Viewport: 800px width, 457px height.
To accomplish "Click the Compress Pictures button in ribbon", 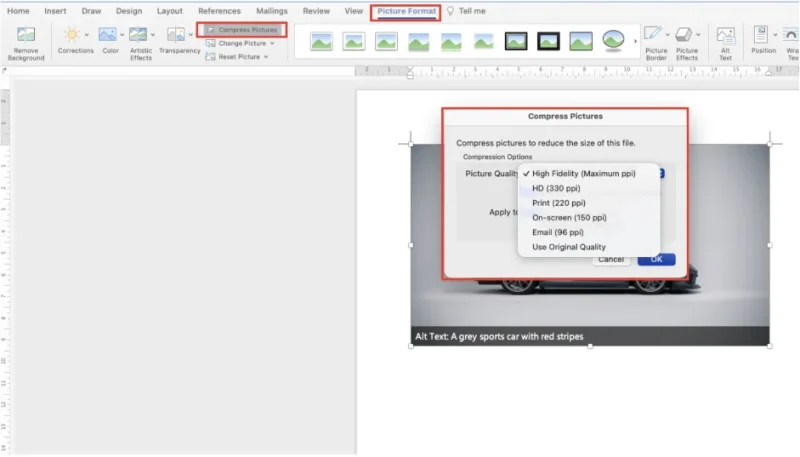I will (242, 30).
